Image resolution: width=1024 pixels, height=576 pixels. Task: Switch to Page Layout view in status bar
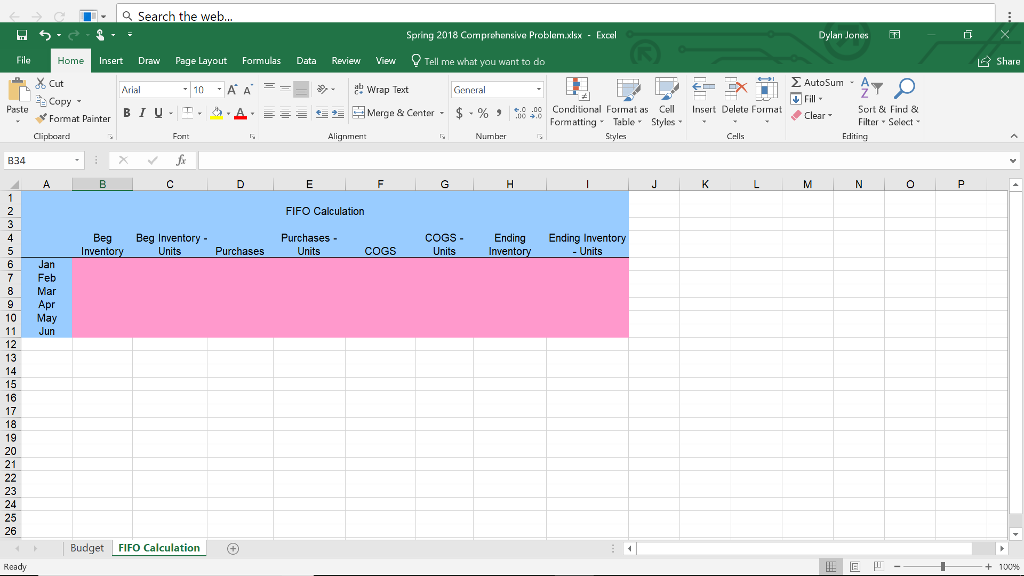[x=854, y=567]
